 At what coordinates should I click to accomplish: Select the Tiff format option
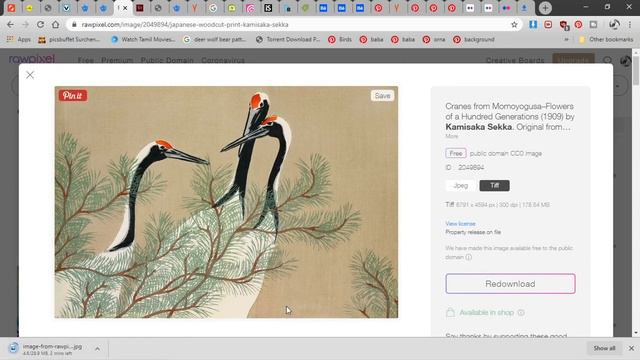[x=494, y=186]
